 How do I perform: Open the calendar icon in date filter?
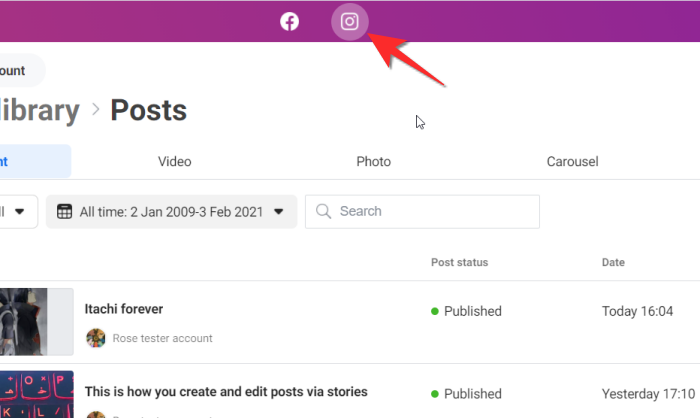(x=64, y=211)
